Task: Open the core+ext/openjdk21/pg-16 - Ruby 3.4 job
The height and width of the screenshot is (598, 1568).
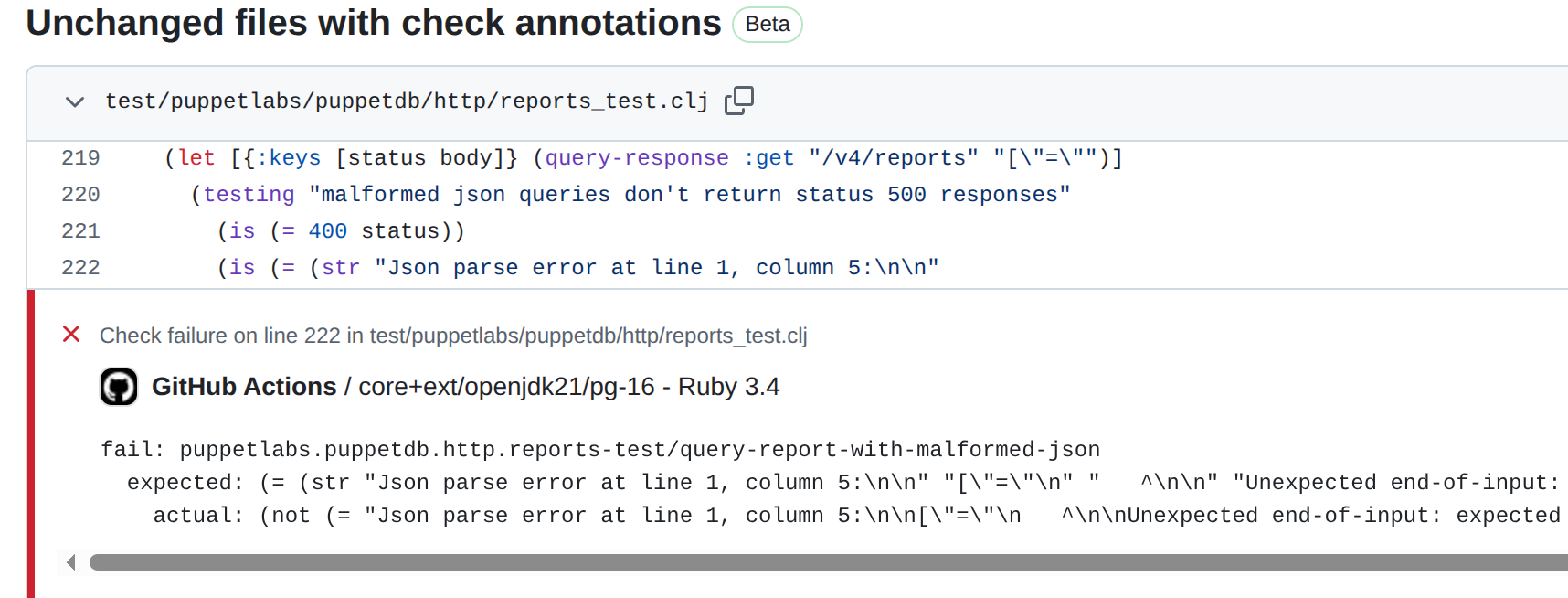Action: (568, 387)
